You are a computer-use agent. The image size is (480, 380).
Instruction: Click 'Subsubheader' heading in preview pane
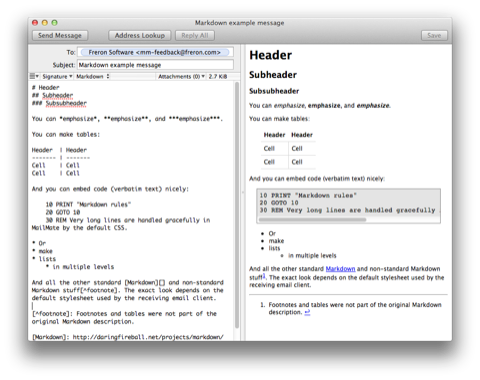tap(274, 91)
